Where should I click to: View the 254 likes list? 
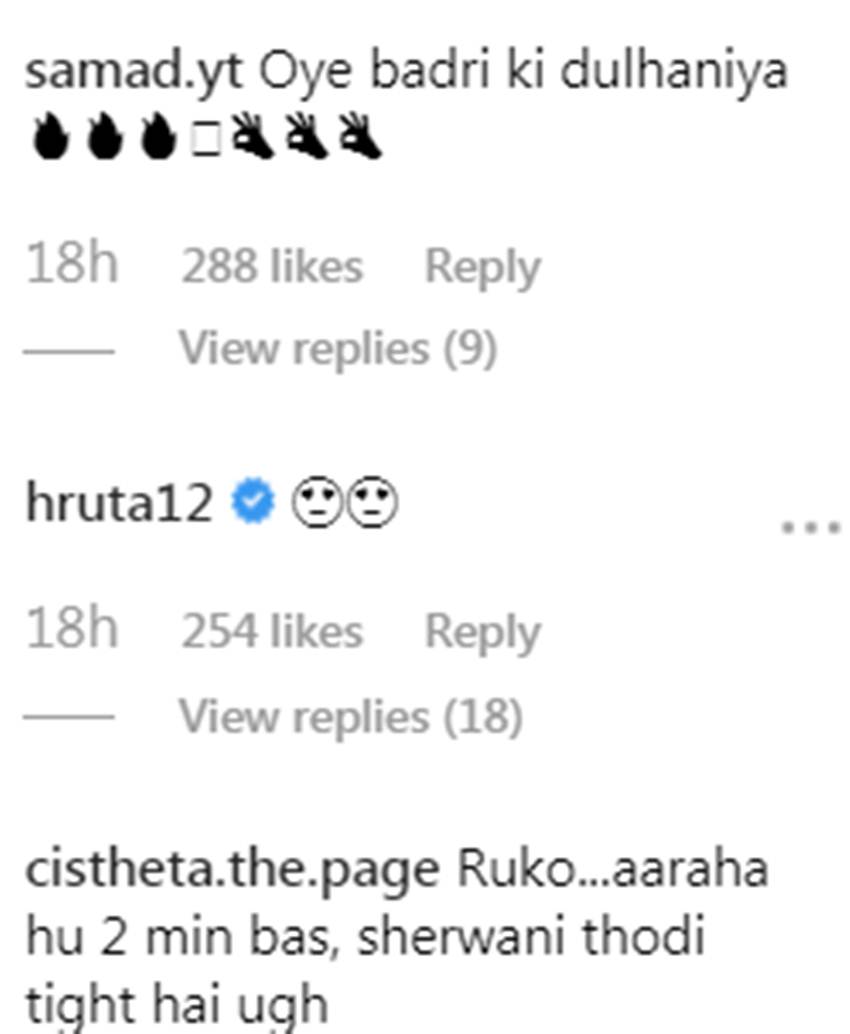point(272,631)
